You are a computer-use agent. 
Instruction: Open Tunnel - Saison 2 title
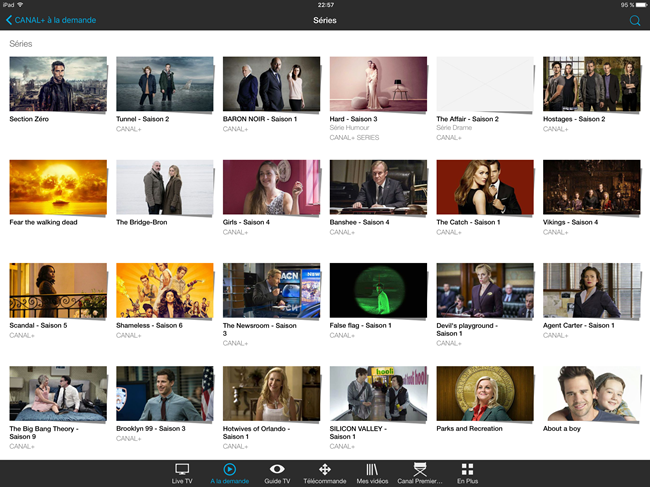point(143,119)
